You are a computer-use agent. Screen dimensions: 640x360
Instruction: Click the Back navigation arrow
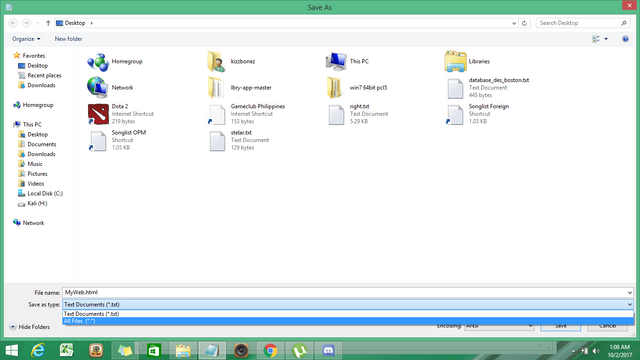pyautogui.click(x=13, y=23)
